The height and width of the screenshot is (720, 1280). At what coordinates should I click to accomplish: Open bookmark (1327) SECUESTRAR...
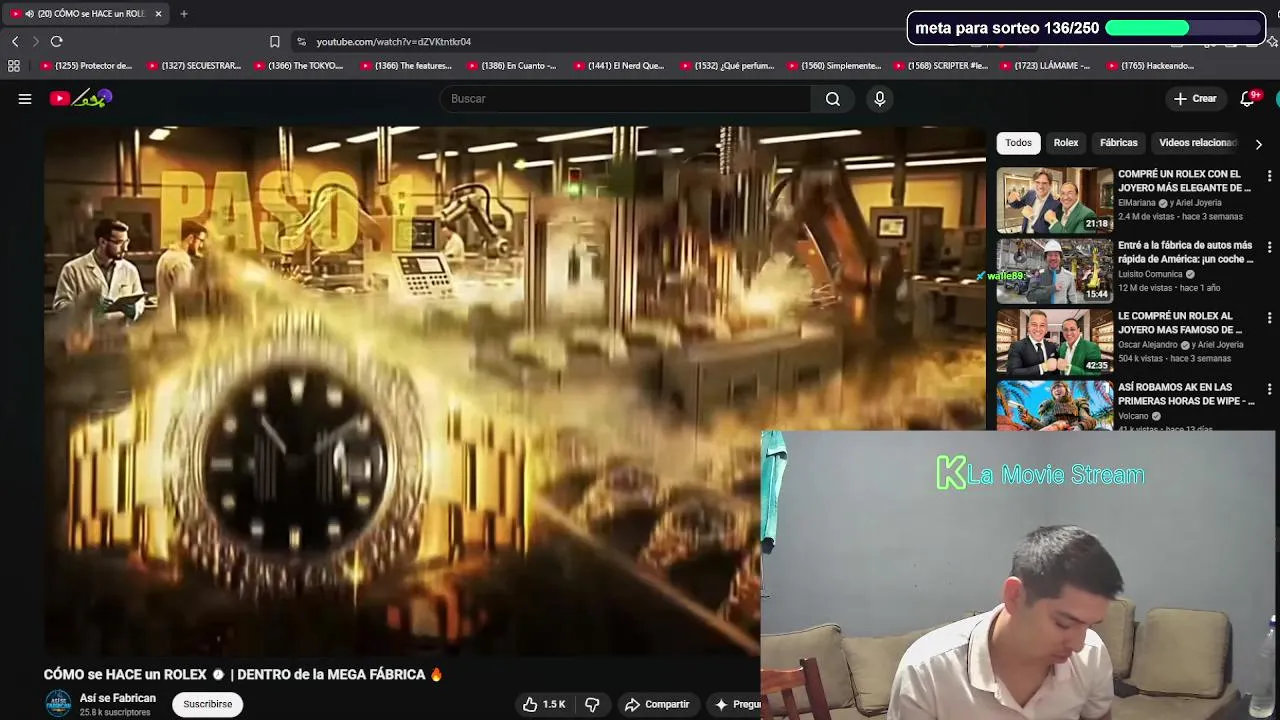tap(194, 66)
